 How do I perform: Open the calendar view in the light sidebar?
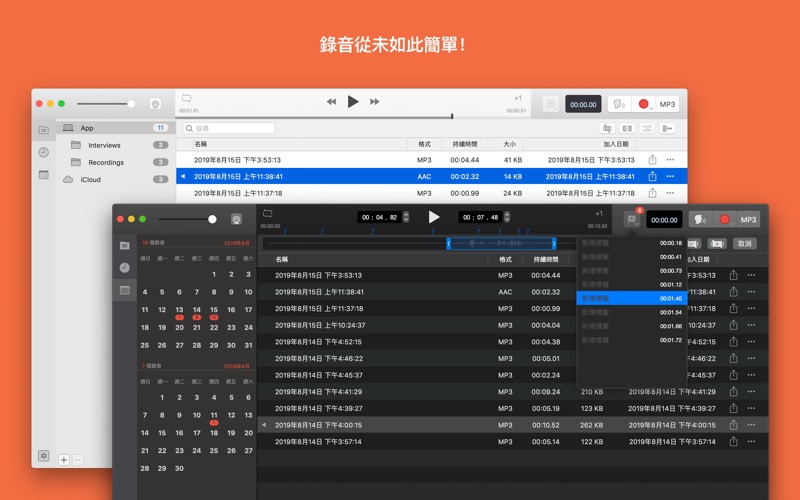[x=44, y=174]
